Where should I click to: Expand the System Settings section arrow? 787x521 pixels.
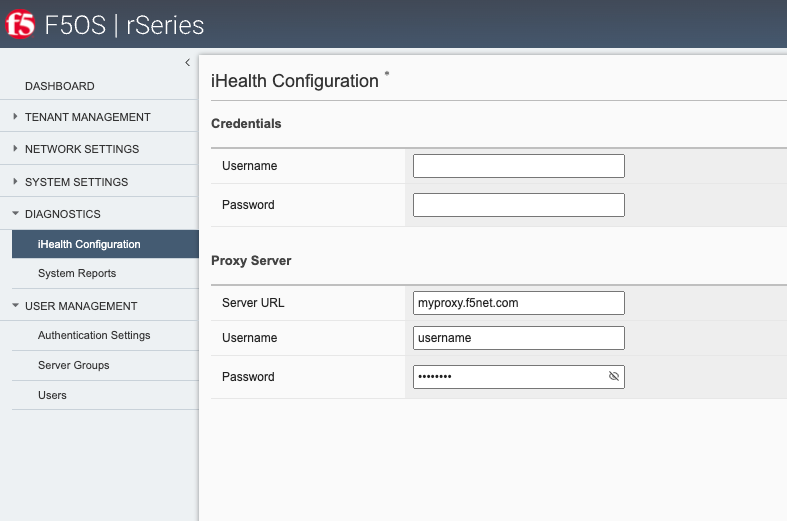point(15,181)
